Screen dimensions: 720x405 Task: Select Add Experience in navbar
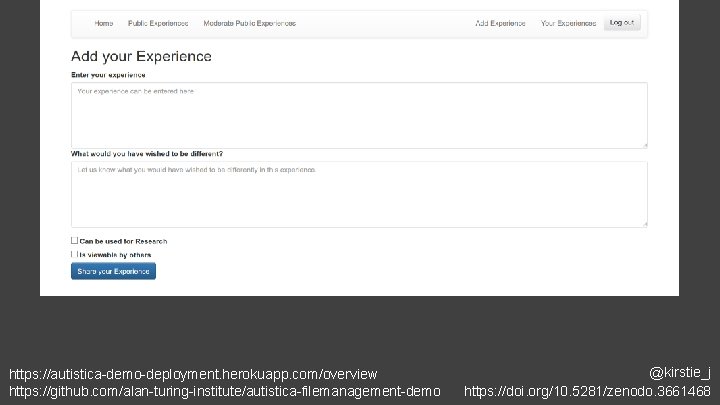click(500, 23)
